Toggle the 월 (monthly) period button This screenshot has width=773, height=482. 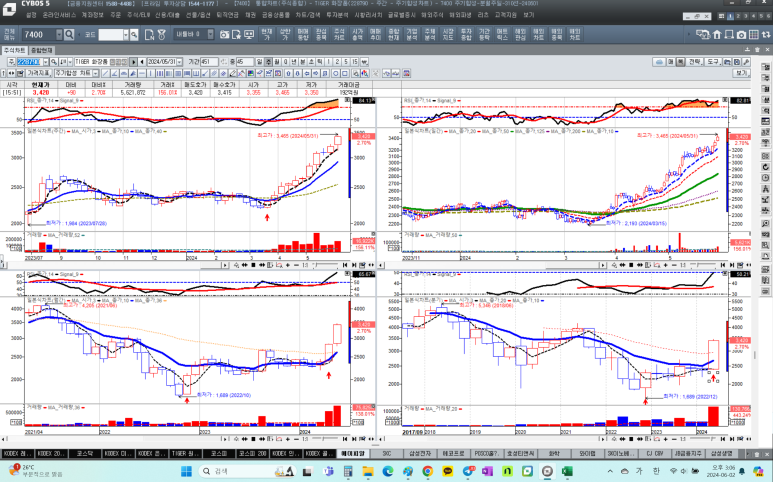coord(277,62)
